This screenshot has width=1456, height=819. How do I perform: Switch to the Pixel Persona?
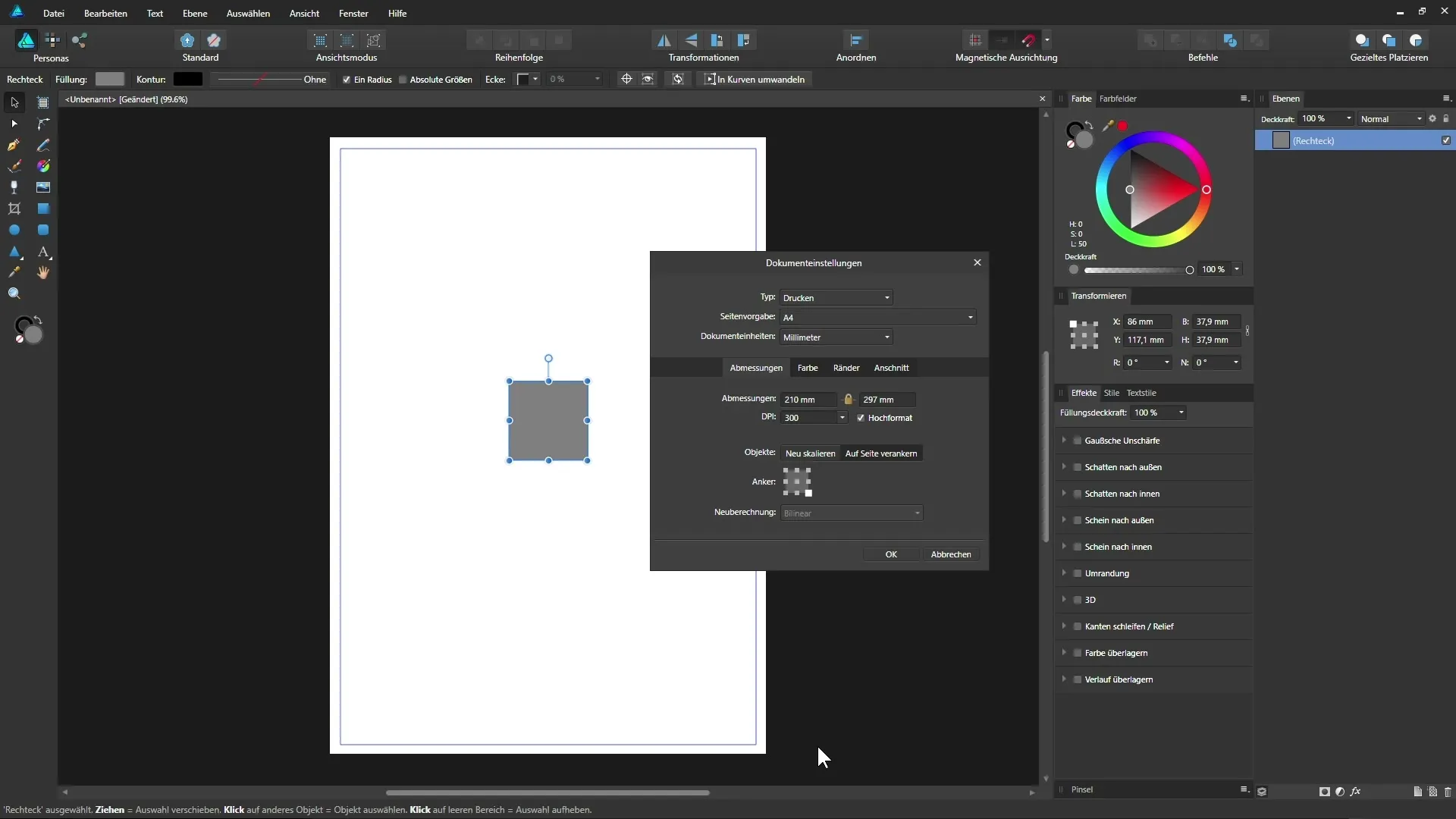[x=52, y=40]
